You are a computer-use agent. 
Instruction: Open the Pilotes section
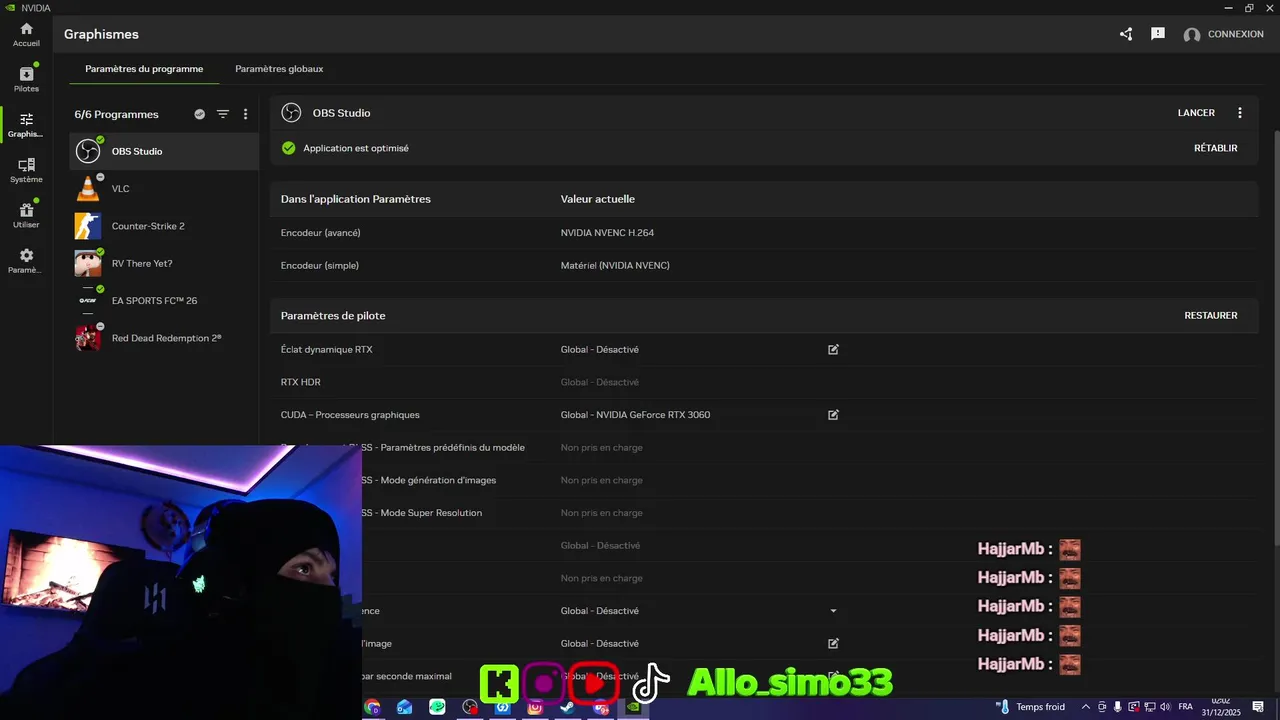pos(27,80)
